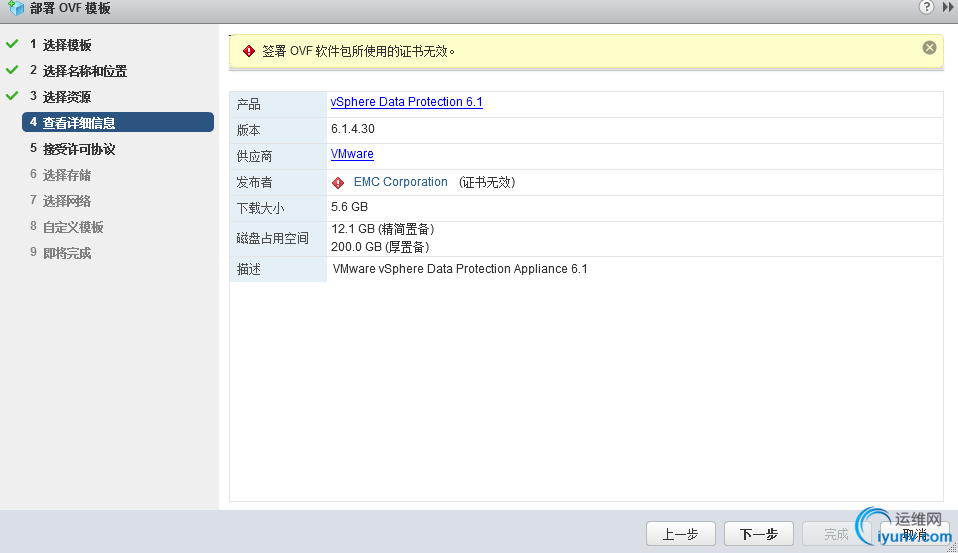The height and width of the screenshot is (553, 958).
Task: Click the 下一步 next button
Action: pos(759,534)
